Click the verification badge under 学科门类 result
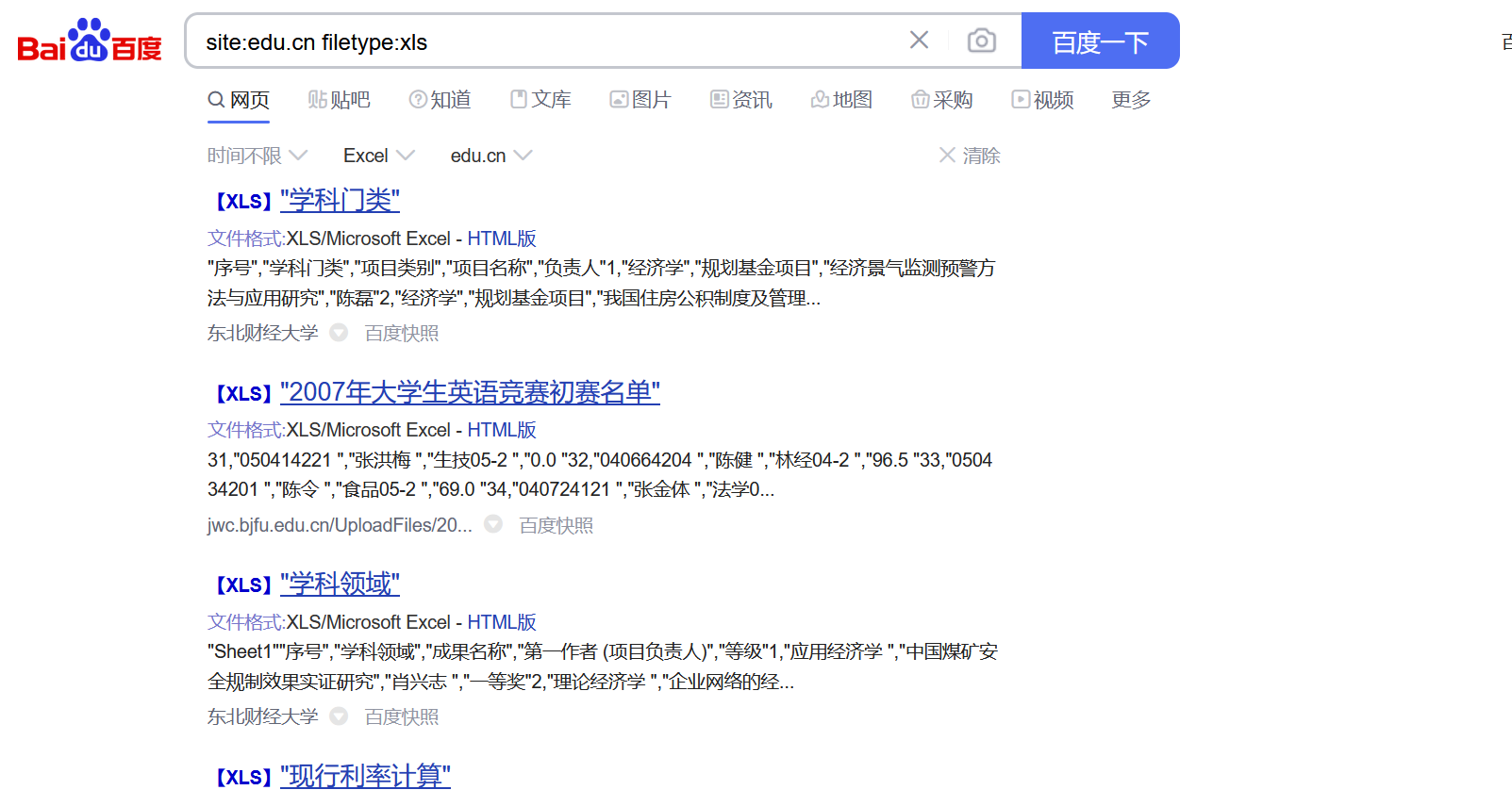 point(339,333)
